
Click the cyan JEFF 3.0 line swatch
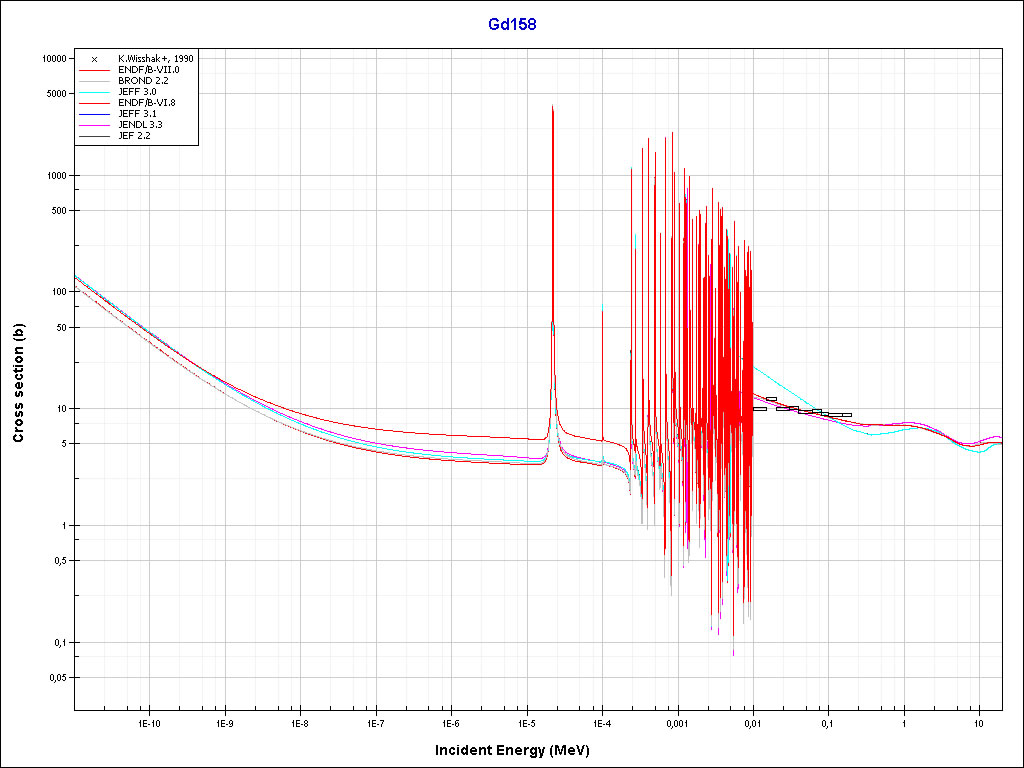point(94,92)
